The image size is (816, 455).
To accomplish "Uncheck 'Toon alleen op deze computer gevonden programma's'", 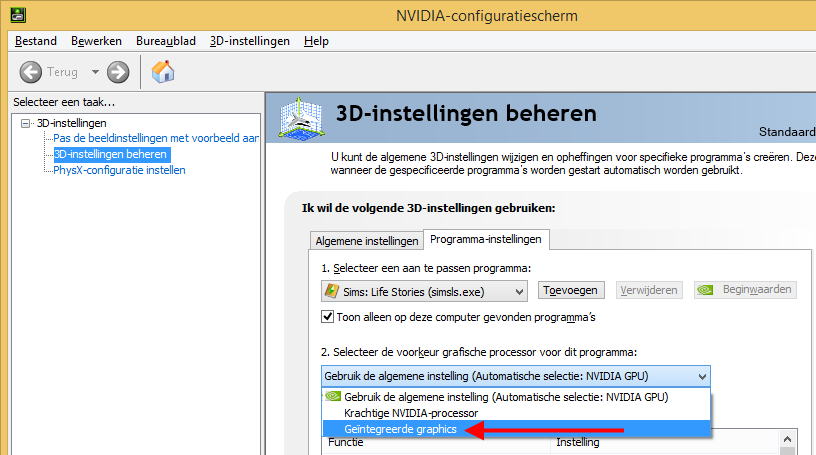I will (327, 317).
